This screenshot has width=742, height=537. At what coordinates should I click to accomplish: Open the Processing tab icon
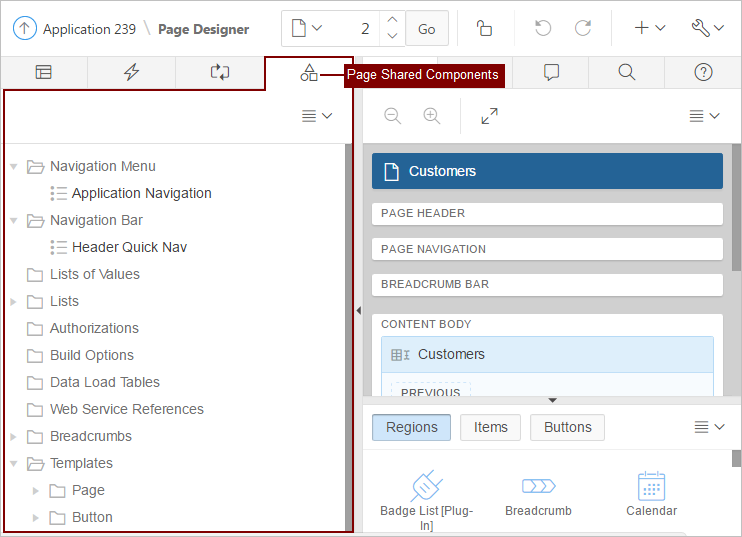(219, 72)
